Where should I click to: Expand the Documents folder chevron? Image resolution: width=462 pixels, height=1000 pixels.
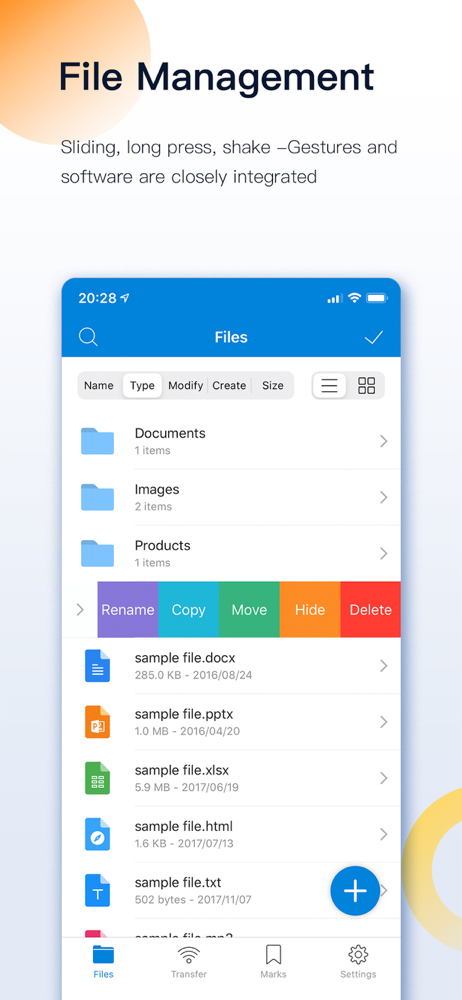tap(384, 441)
